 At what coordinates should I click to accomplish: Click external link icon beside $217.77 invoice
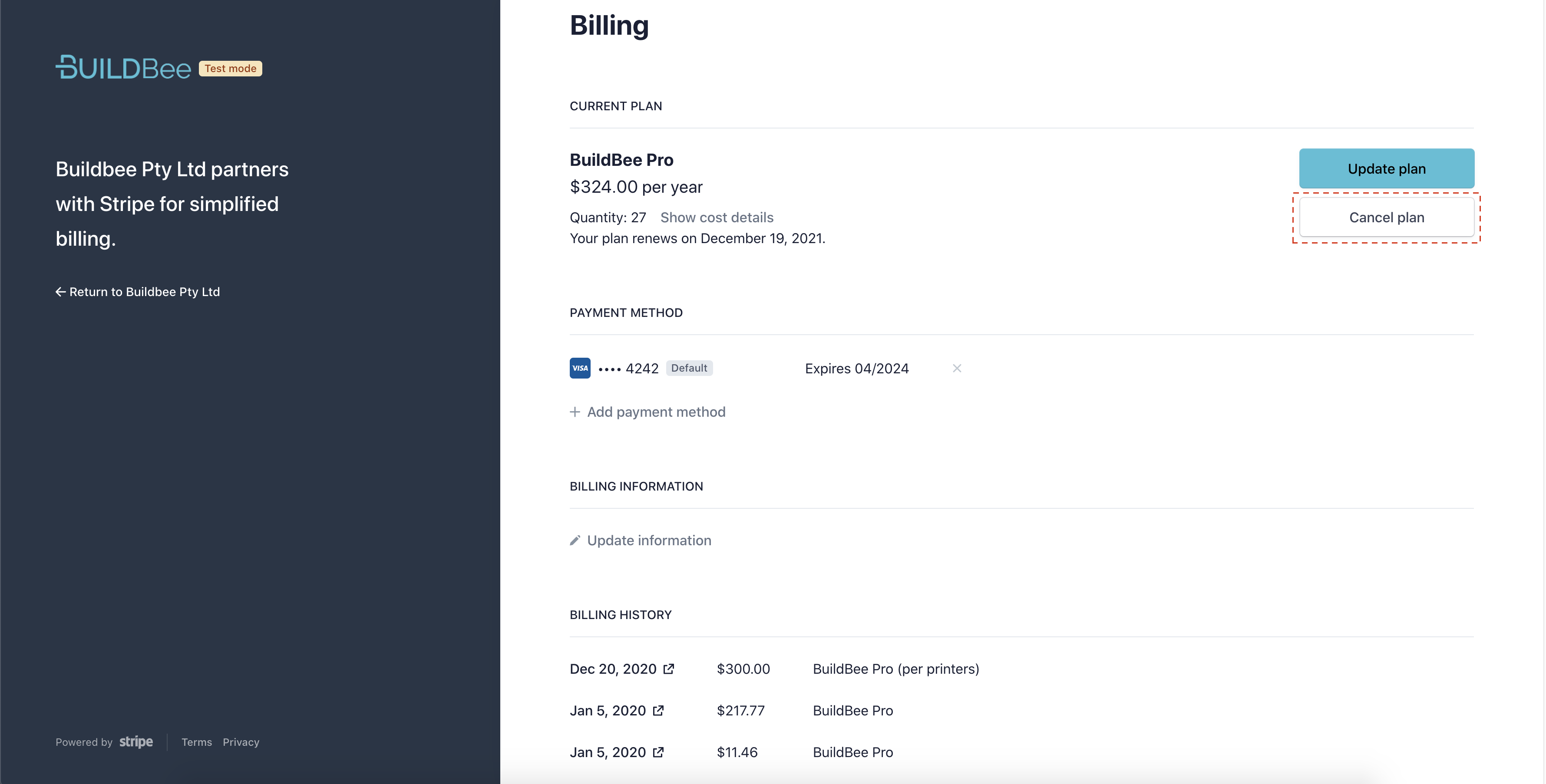pos(658,710)
